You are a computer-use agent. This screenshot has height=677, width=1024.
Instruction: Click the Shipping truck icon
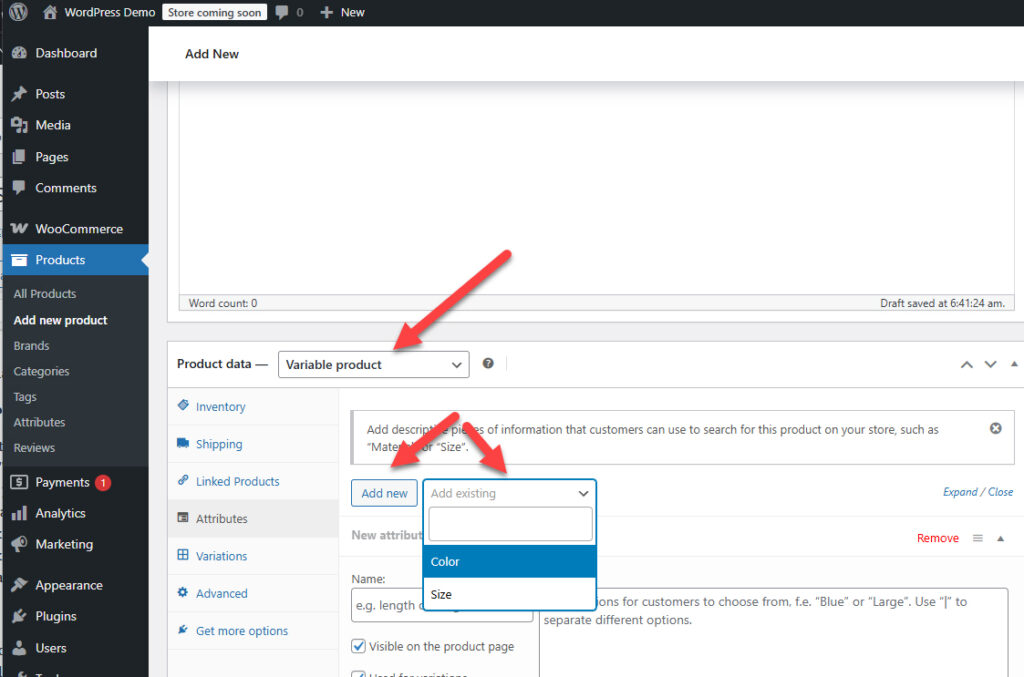(183, 443)
